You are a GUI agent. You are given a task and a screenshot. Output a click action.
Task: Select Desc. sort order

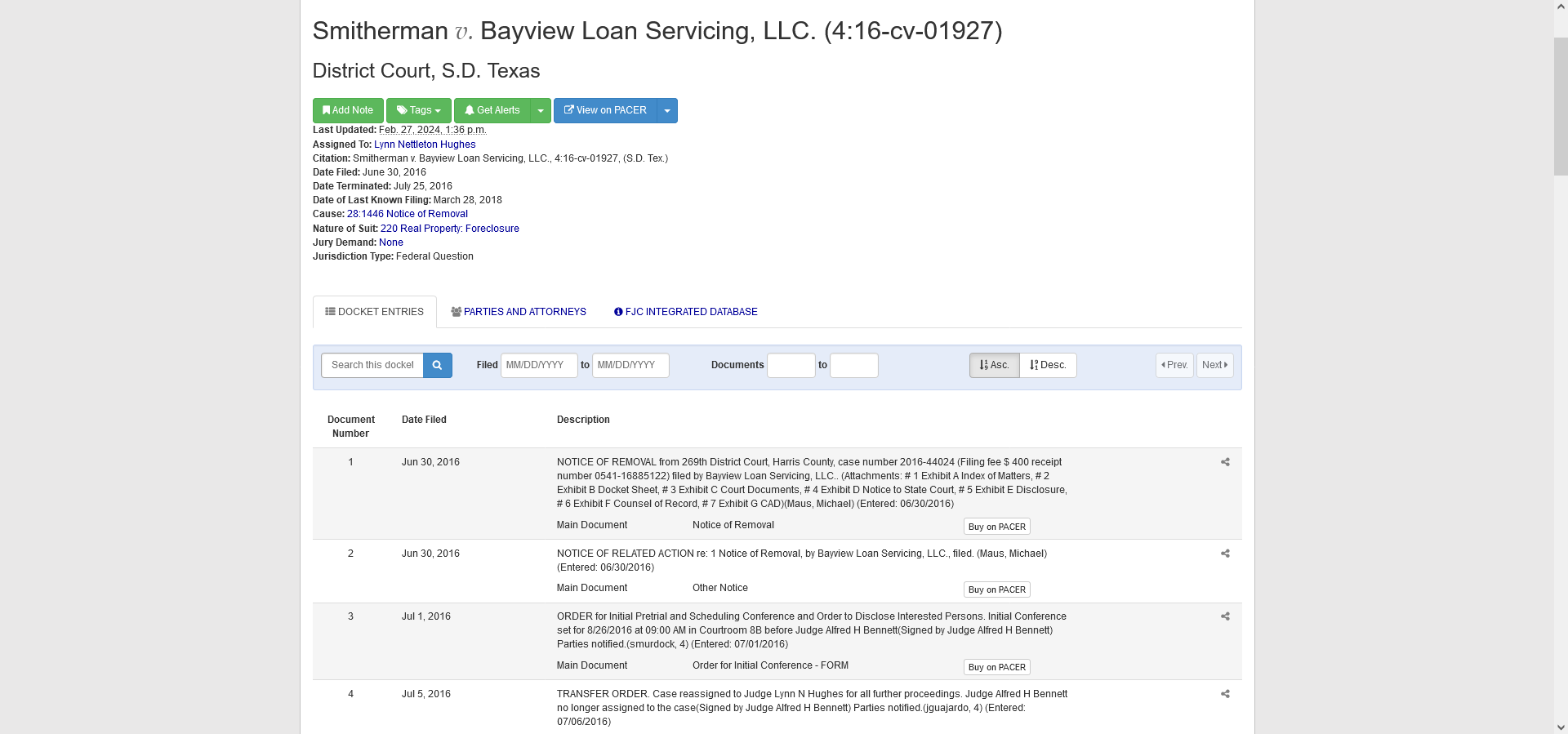pos(1048,365)
